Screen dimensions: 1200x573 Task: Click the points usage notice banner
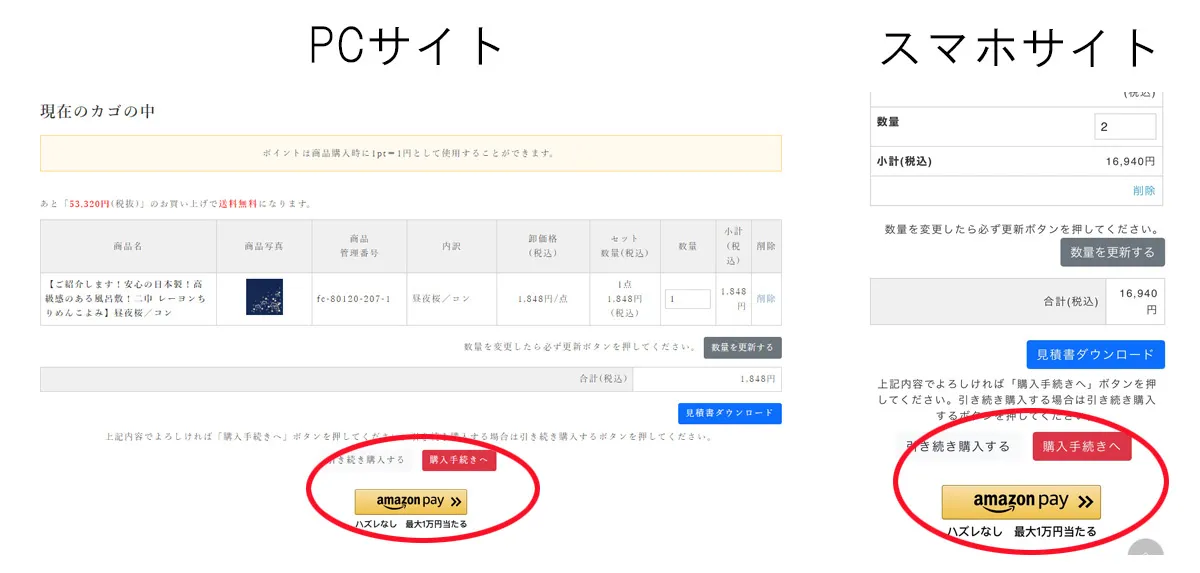(411, 153)
